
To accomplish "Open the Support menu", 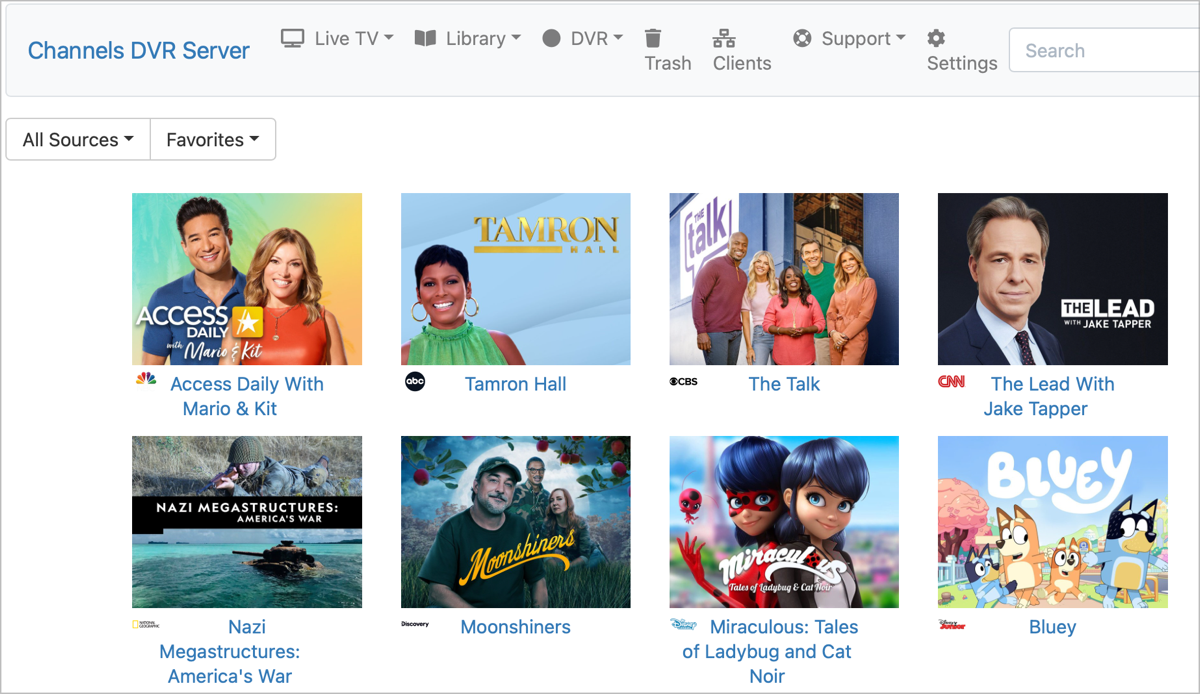I will click(x=849, y=39).
